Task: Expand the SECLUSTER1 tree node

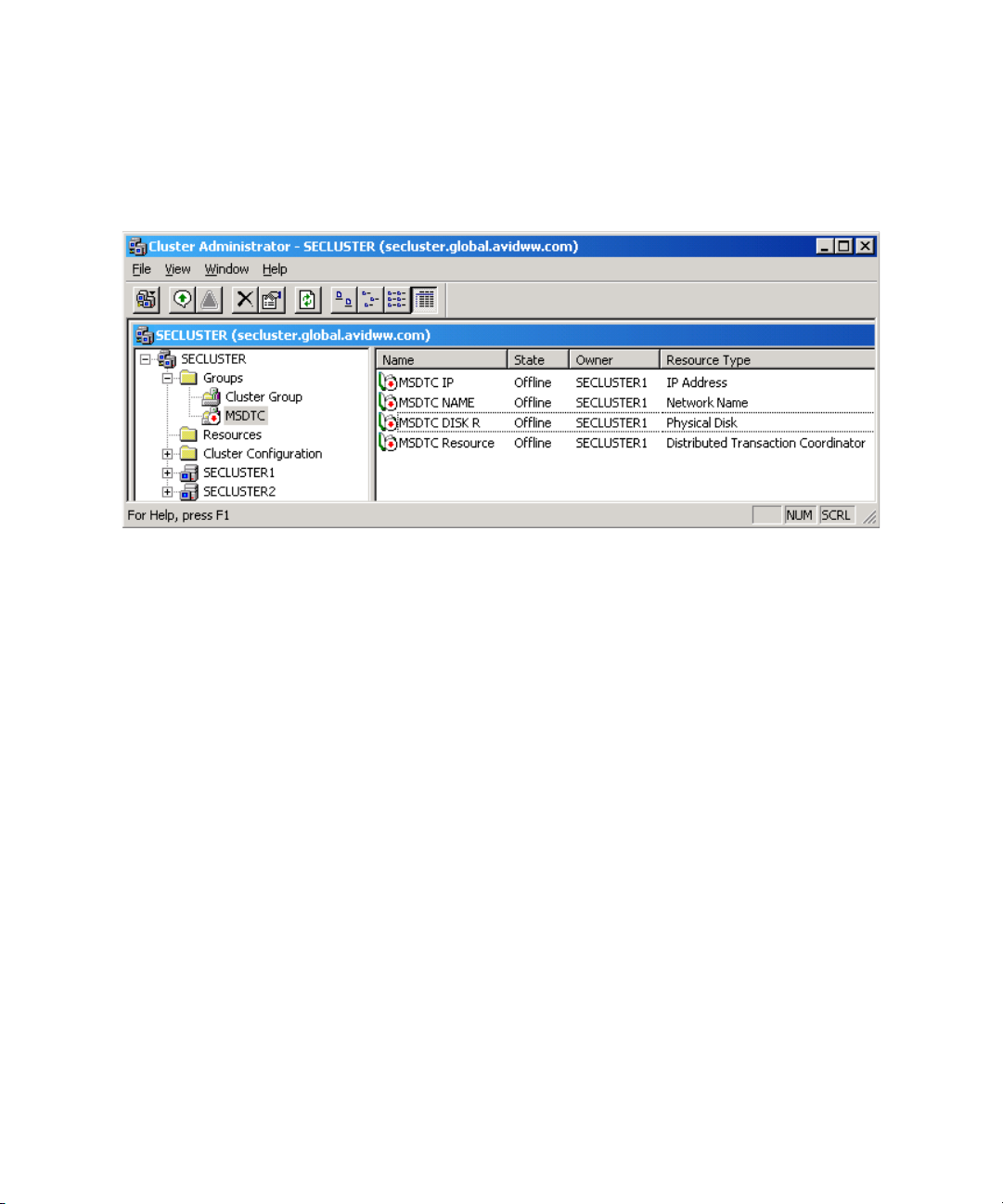Action: click(167, 473)
